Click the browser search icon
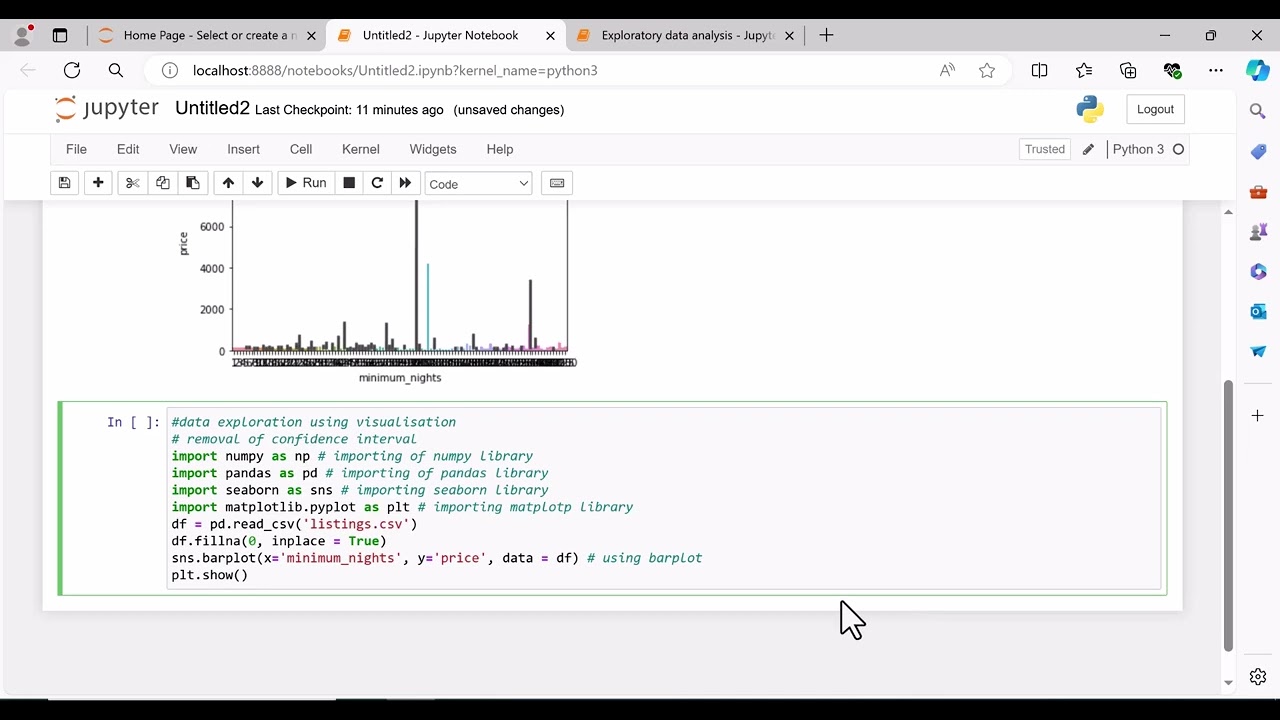The width and height of the screenshot is (1280, 720). coord(116,70)
